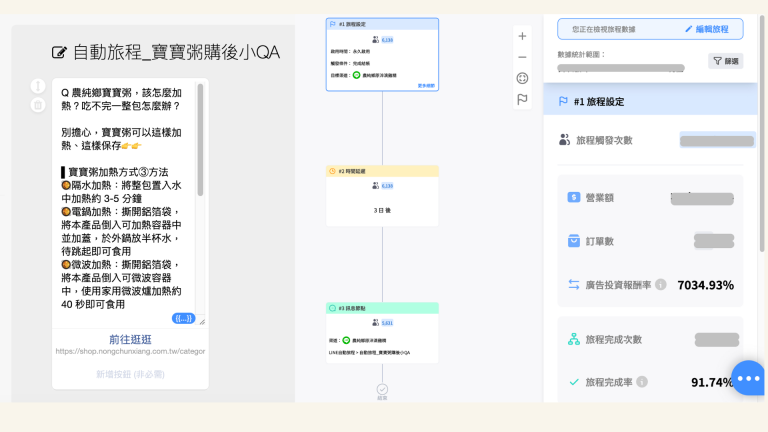Click info icon next to 旅程完成率
This screenshot has height=432, width=768.
click(x=641, y=382)
